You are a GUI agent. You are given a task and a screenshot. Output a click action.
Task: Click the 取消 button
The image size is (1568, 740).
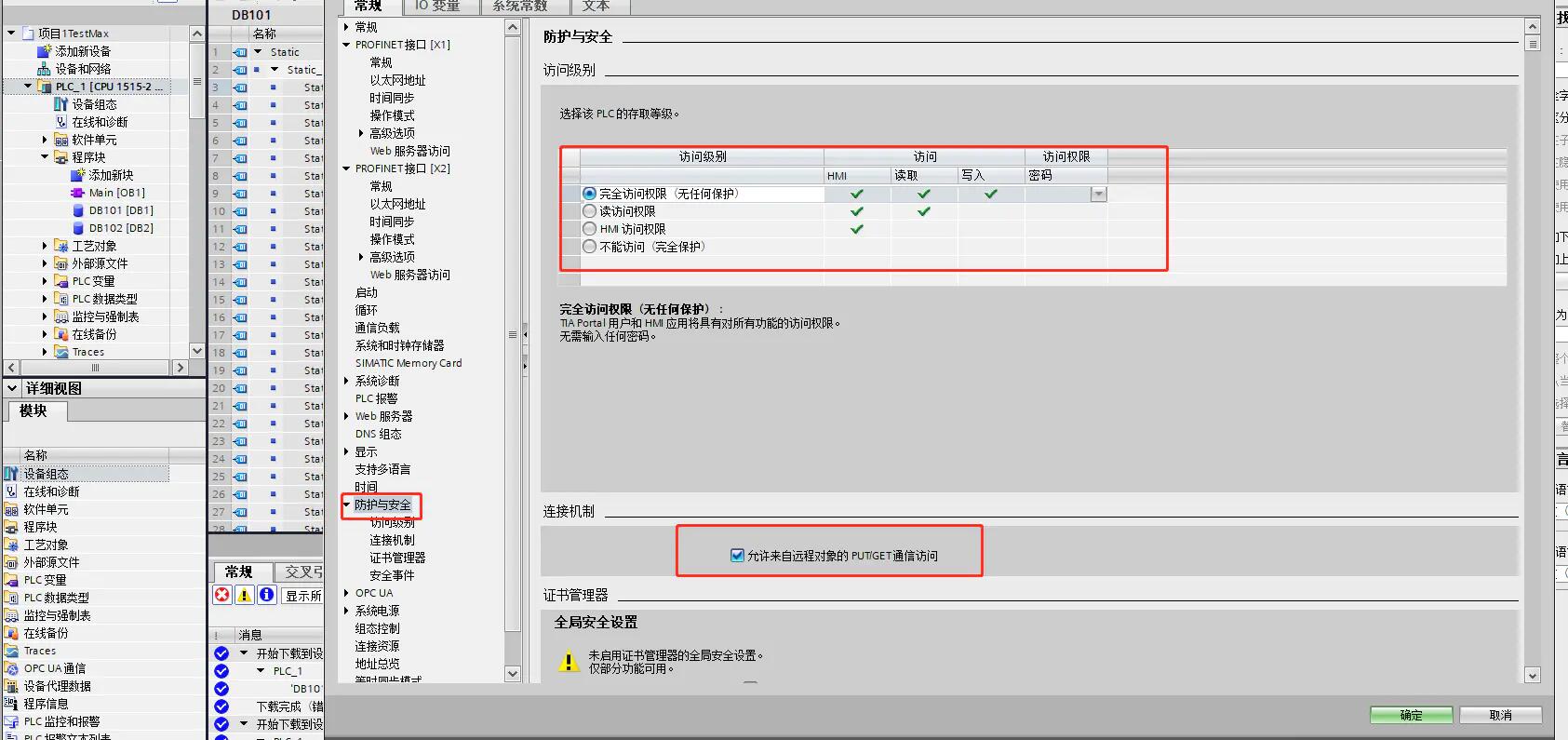point(1500,715)
